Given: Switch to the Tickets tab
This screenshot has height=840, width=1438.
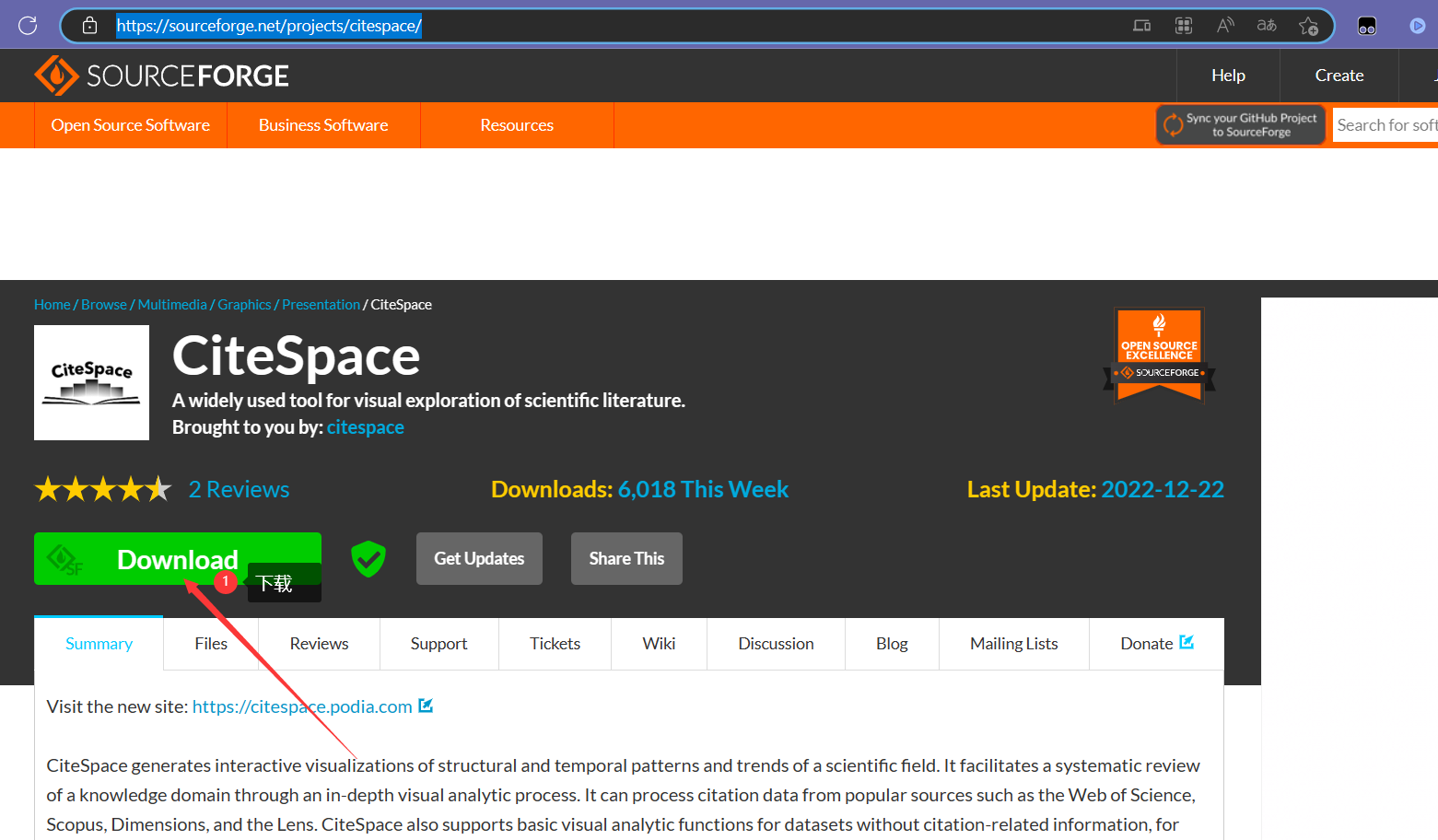Looking at the screenshot, I should click(555, 644).
